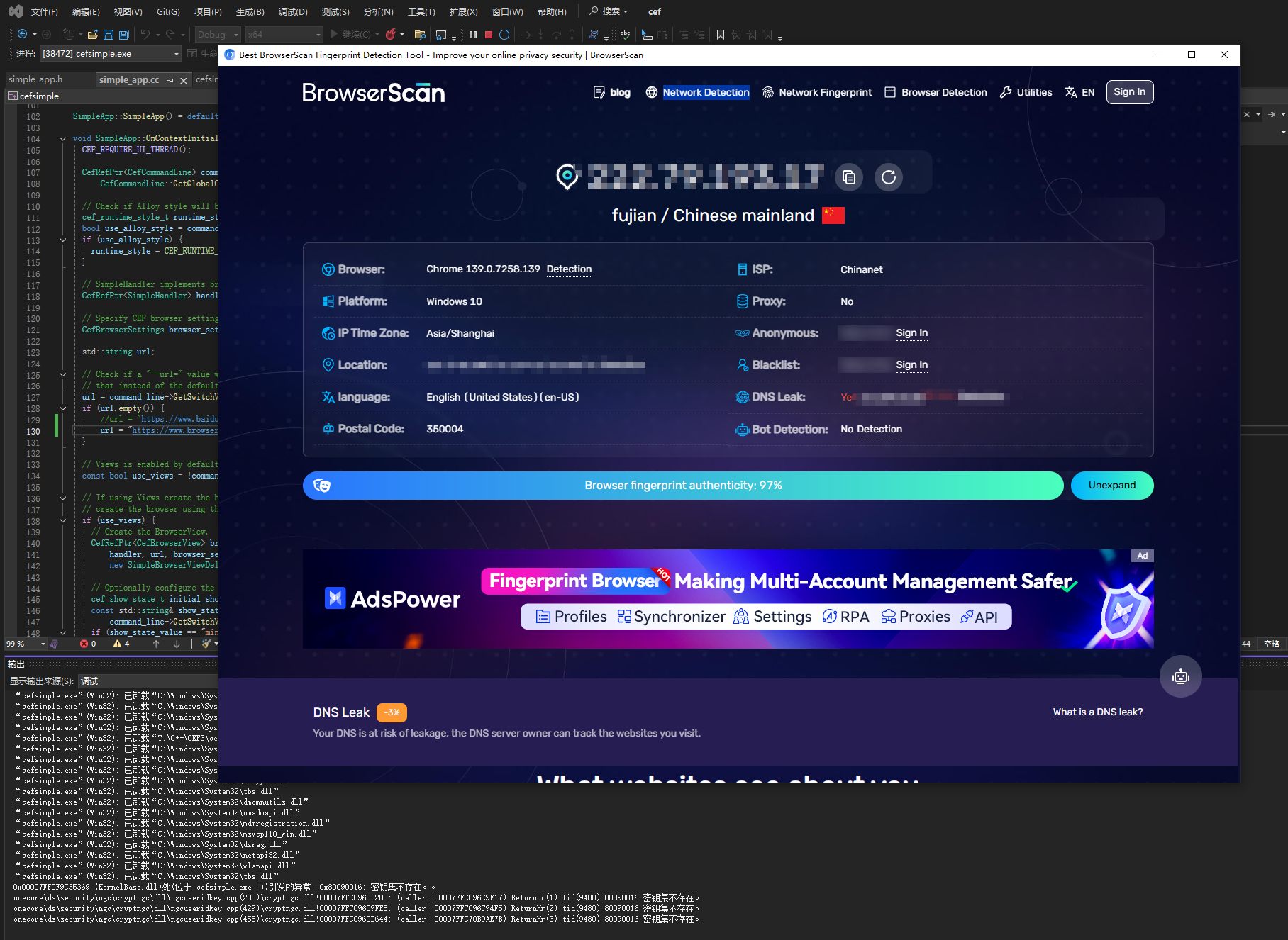
Task: Open the Git(G) menu
Action: [168, 11]
